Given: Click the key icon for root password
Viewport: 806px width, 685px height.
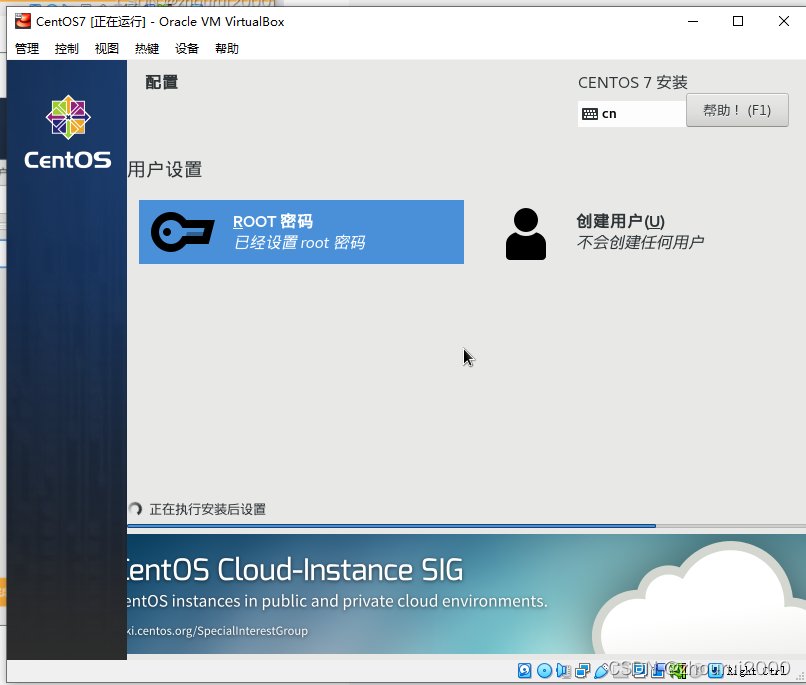Looking at the screenshot, I should click(x=182, y=232).
